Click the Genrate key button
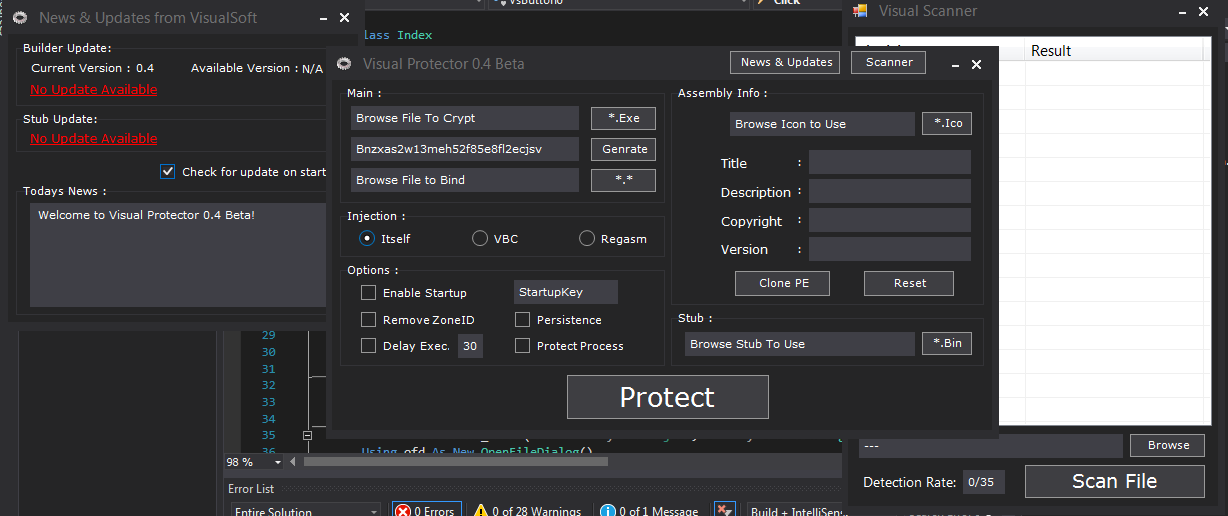Viewport: 1228px width, 516px height. [x=623, y=149]
